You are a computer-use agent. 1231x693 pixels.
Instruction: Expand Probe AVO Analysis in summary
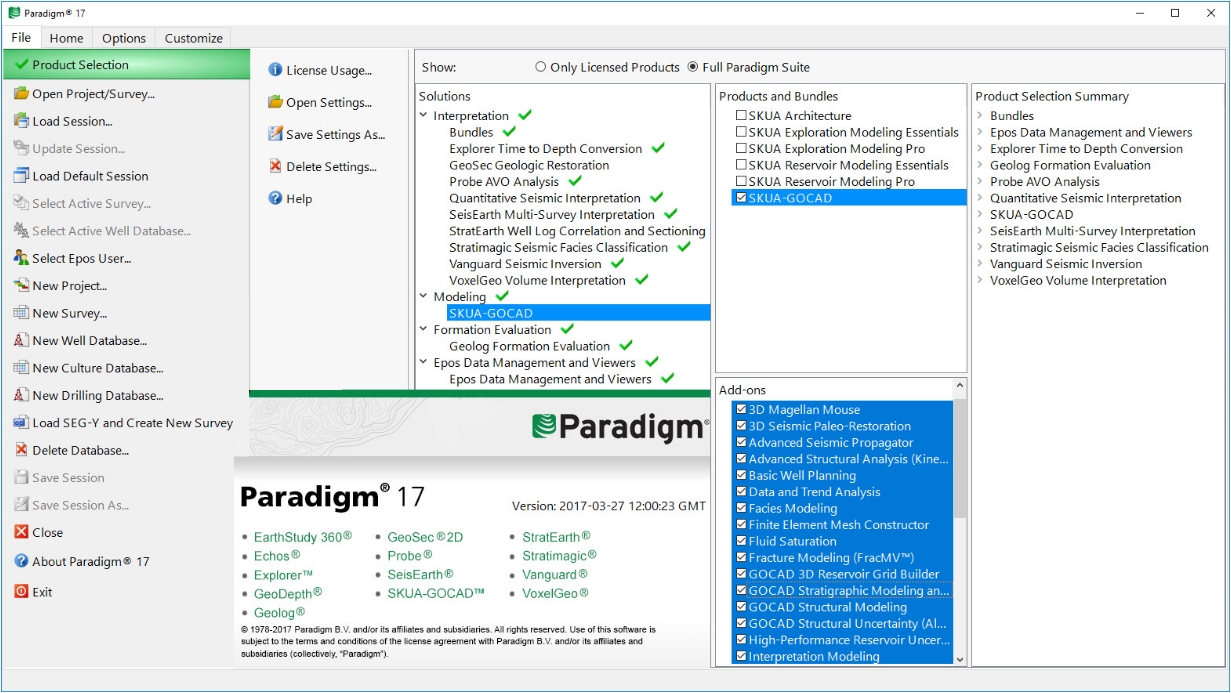point(980,182)
